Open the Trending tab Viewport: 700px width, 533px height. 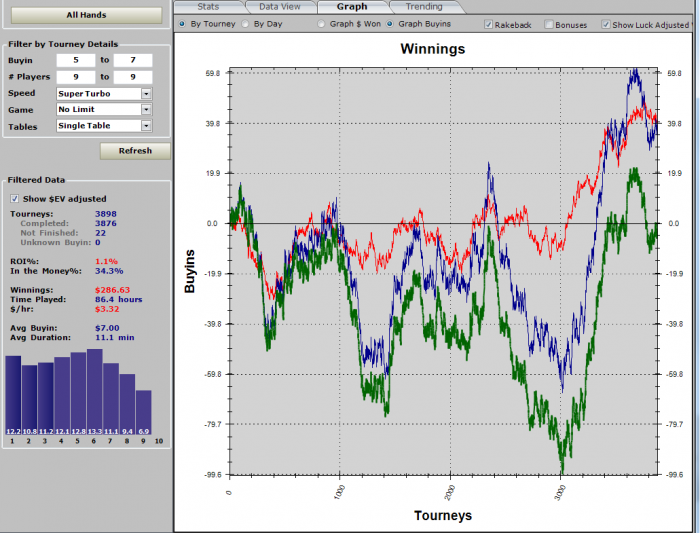(424, 7)
